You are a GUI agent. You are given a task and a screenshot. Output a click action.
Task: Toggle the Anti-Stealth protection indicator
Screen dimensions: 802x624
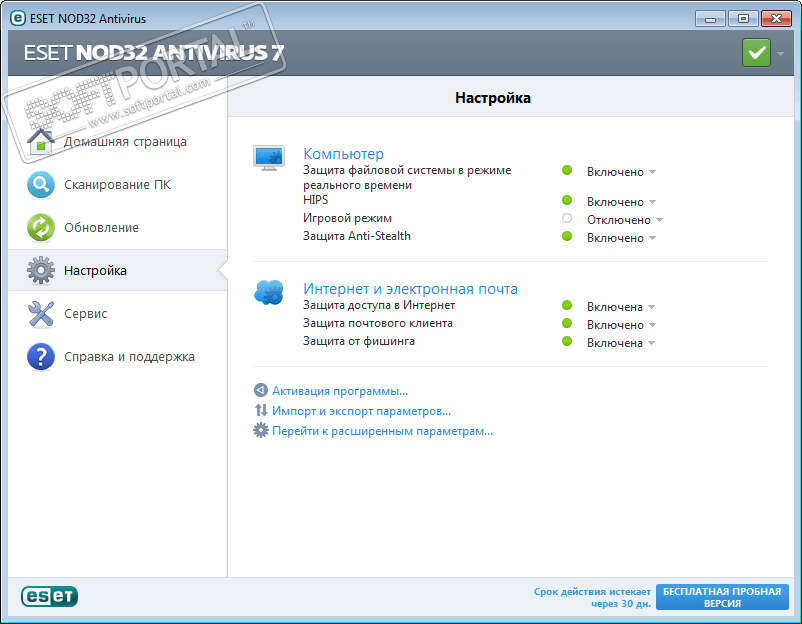coord(567,236)
